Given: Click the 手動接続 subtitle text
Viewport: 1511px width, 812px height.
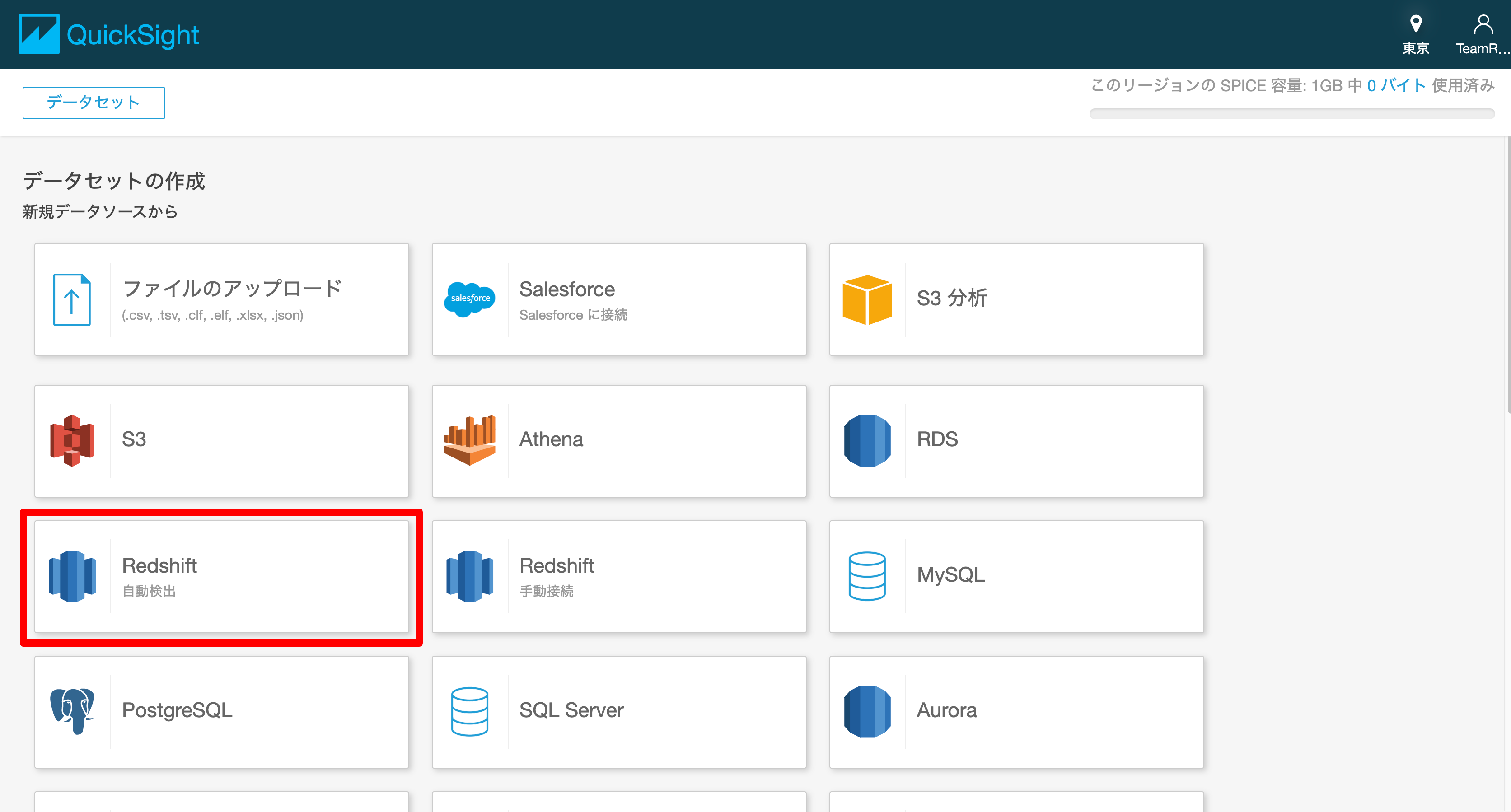Looking at the screenshot, I should click(x=546, y=591).
